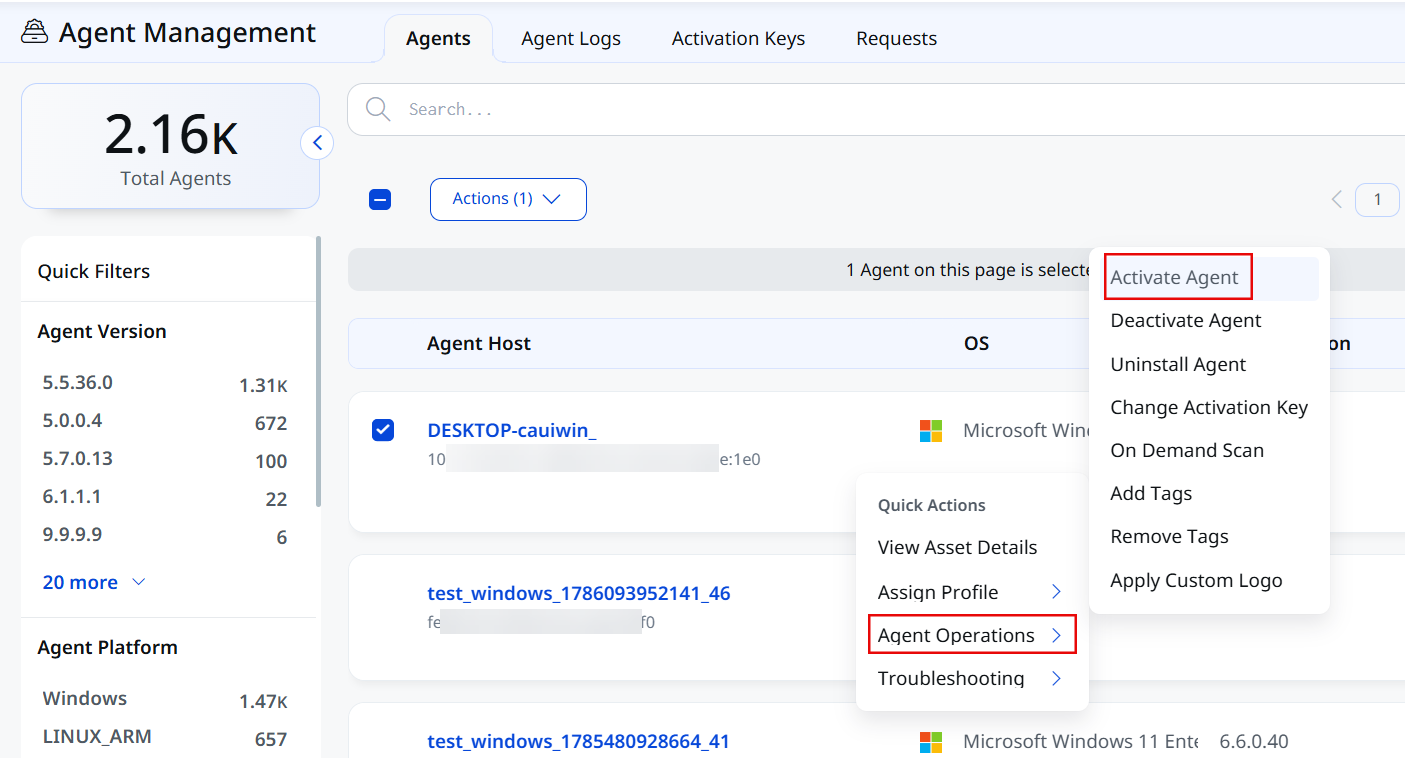1405x758 pixels.
Task: Expand 20 more agent versions
Action: coord(94,582)
